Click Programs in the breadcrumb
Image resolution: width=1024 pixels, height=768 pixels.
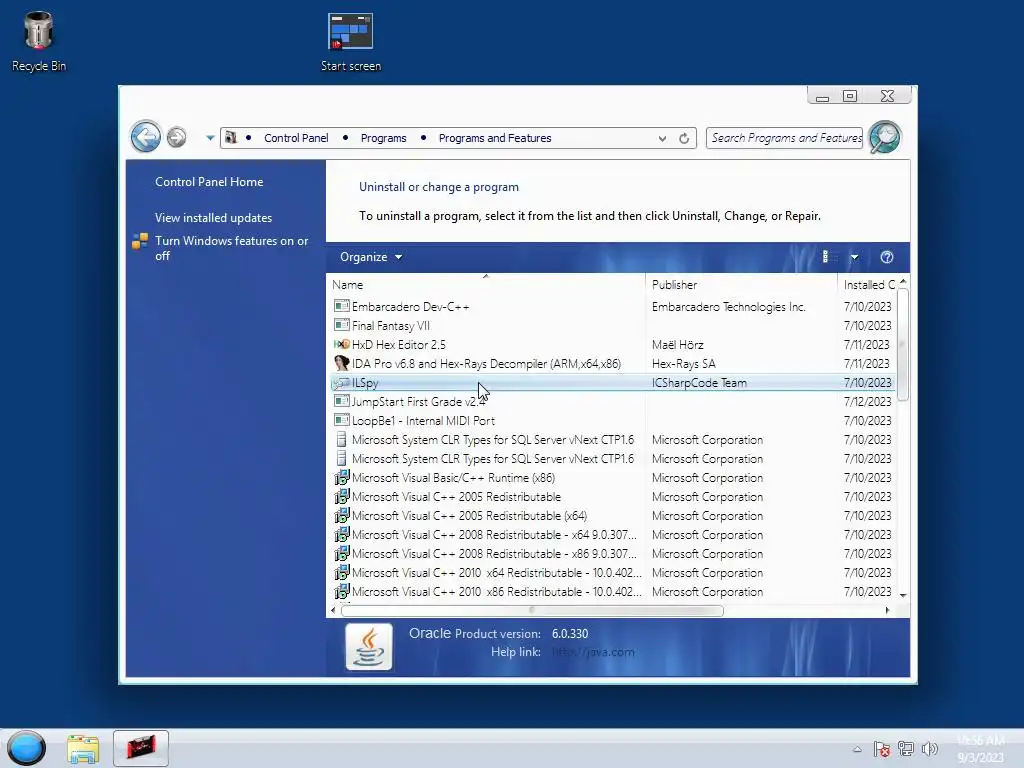tap(383, 138)
